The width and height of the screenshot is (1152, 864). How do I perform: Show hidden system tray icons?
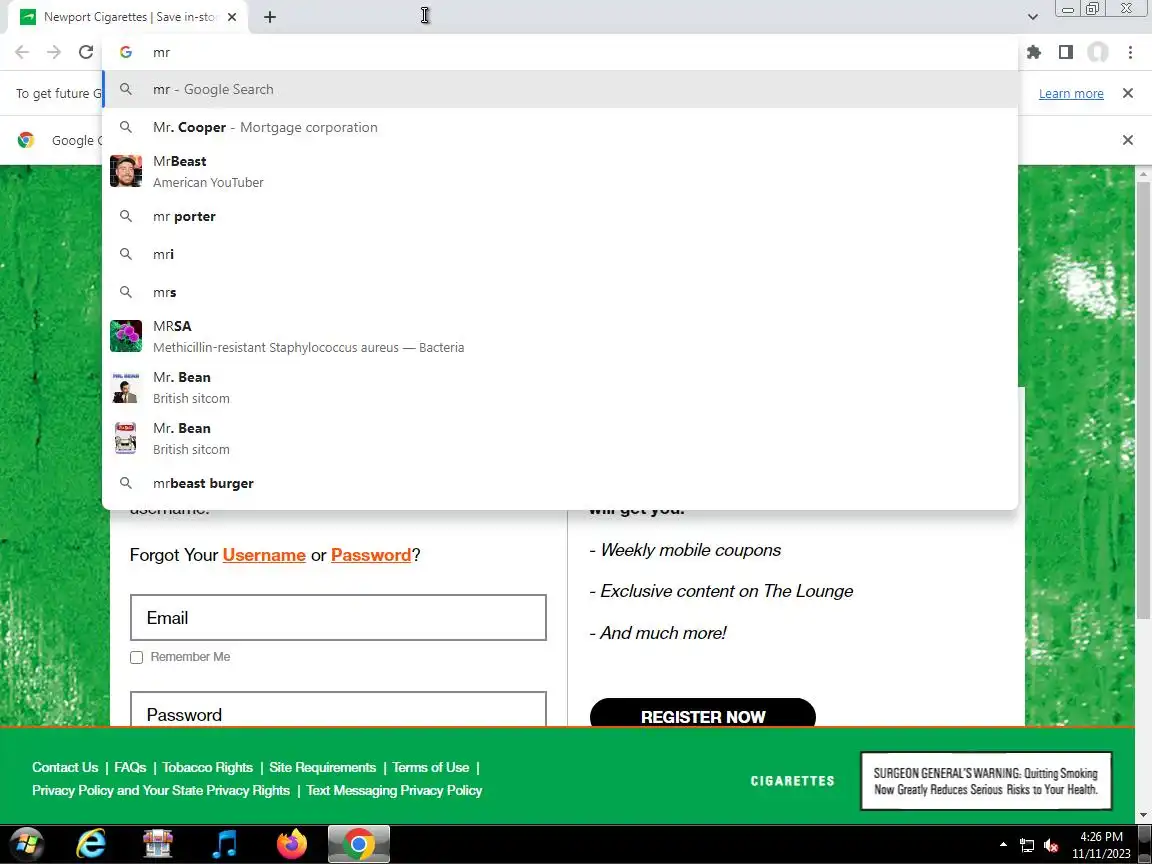(x=1003, y=845)
